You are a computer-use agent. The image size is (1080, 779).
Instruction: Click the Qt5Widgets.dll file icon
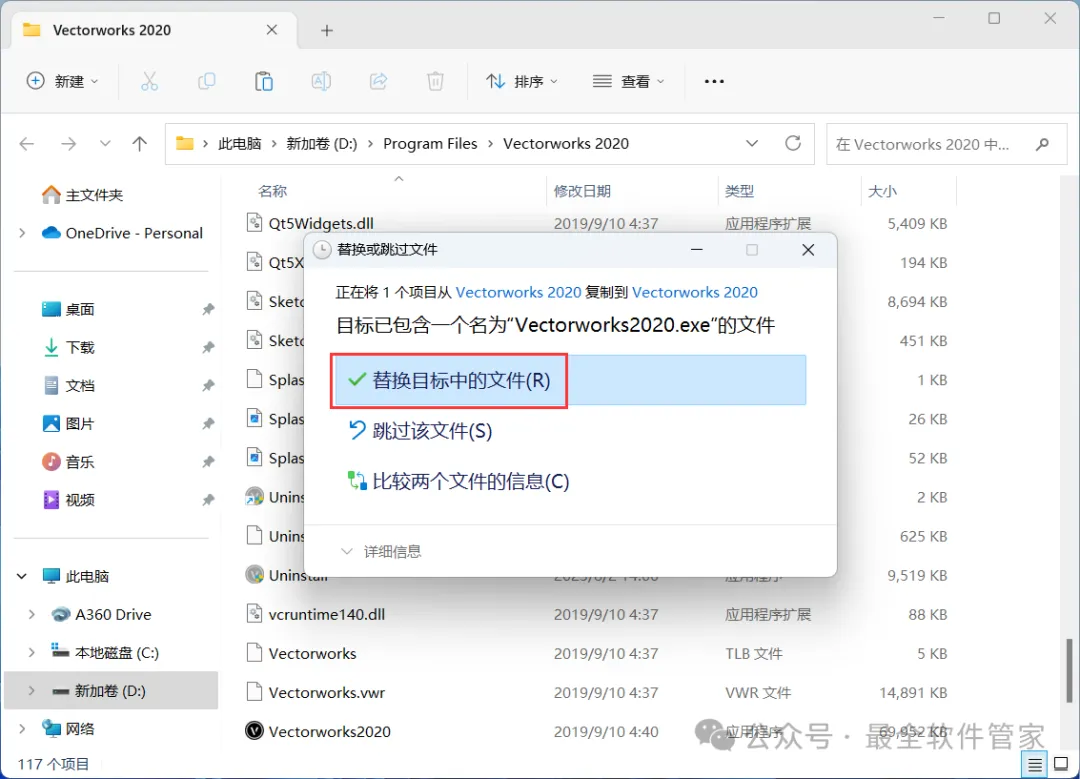[x=254, y=222]
